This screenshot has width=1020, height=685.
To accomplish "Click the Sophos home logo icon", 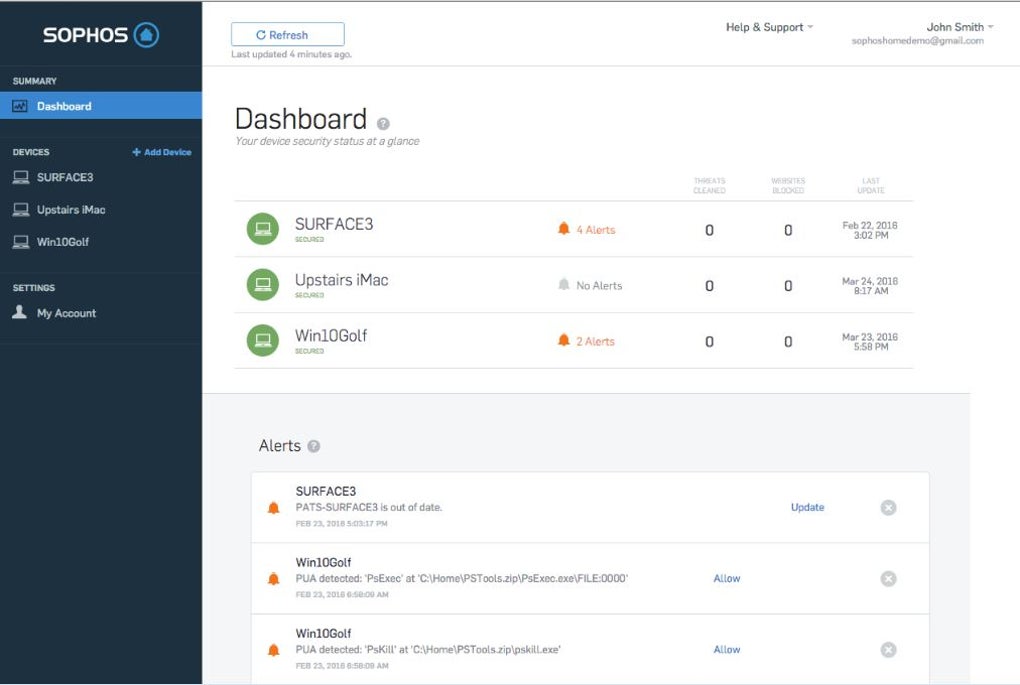I will 147,36.
